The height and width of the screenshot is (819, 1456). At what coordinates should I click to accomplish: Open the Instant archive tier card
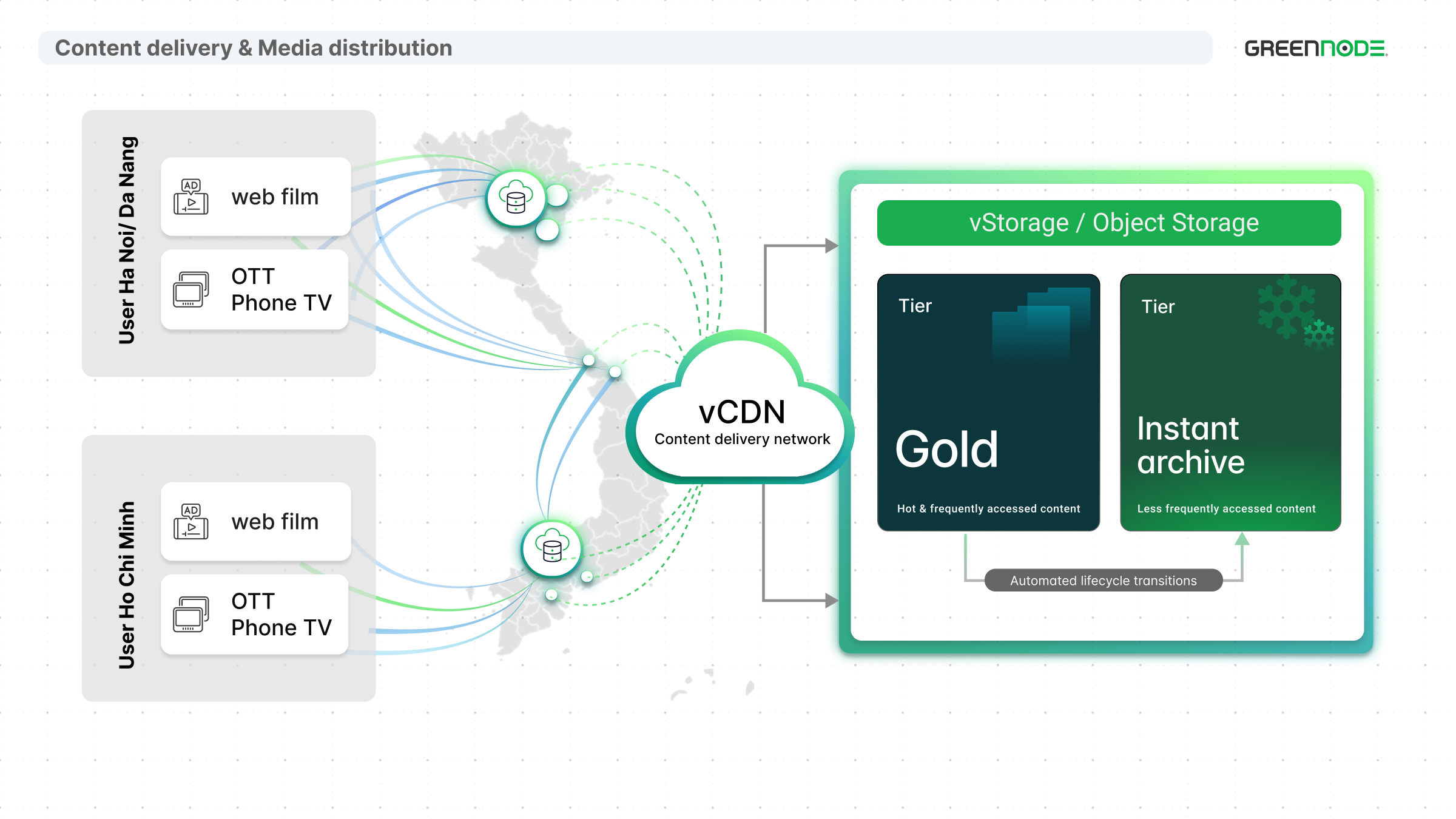[1231, 402]
